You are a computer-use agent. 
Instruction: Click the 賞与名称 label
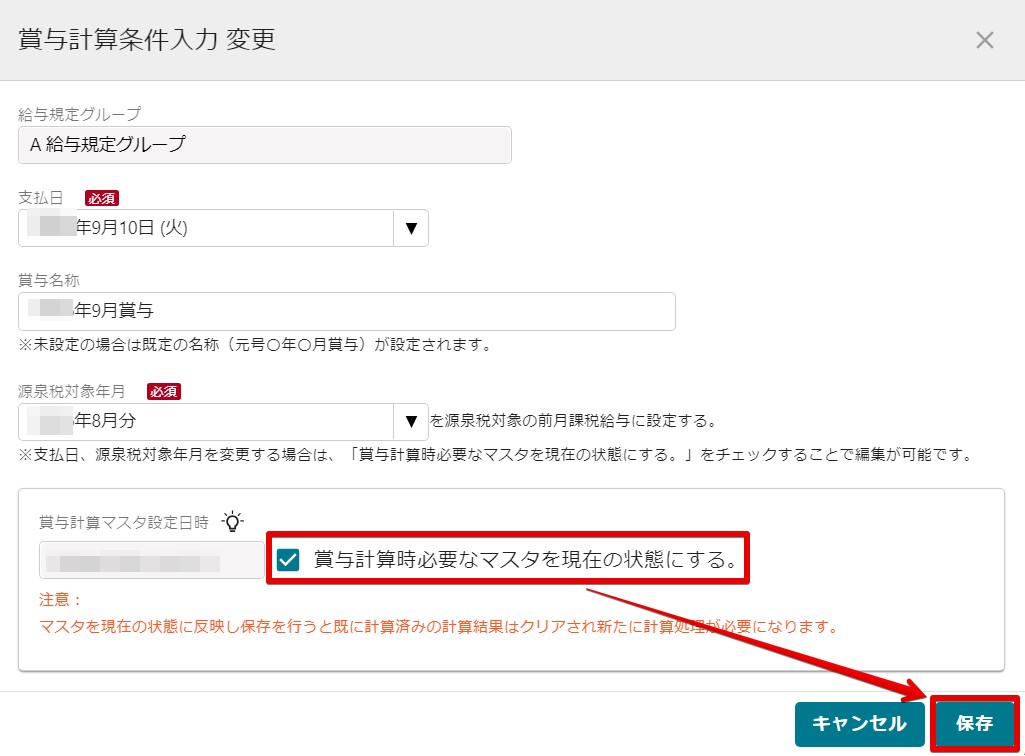coord(49,281)
